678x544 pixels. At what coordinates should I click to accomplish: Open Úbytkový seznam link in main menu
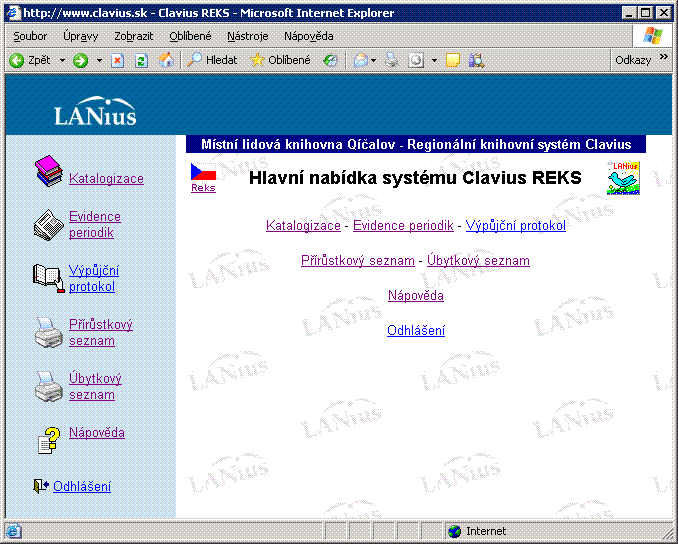click(x=478, y=260)
